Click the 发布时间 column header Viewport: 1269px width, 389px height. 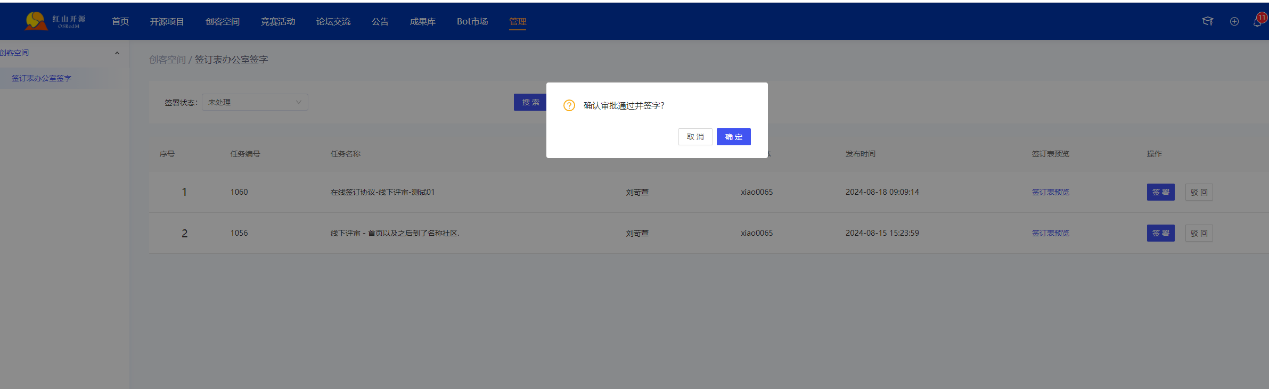point(860,154)
